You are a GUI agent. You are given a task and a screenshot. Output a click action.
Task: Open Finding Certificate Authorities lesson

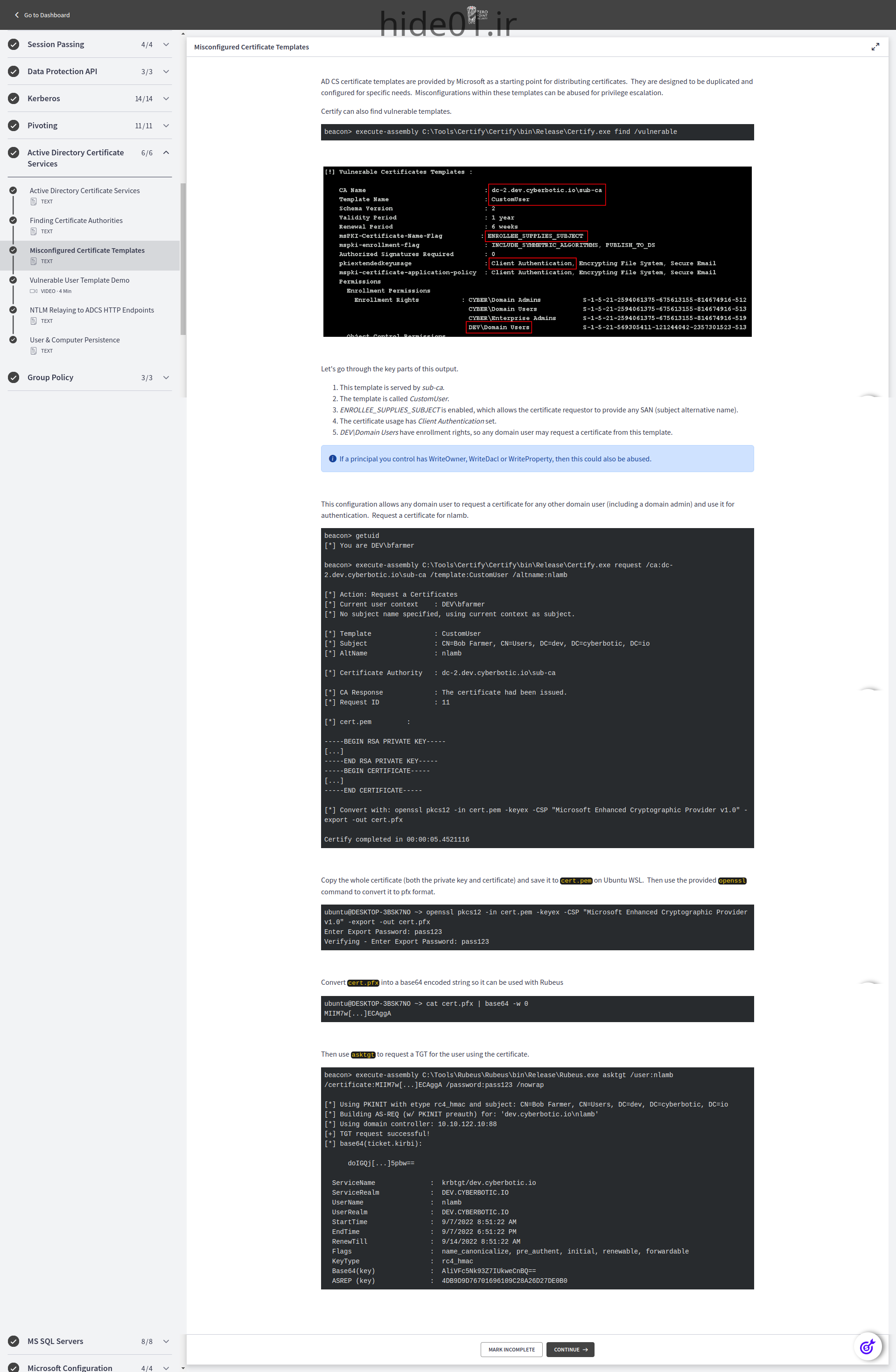click(76, 221)
